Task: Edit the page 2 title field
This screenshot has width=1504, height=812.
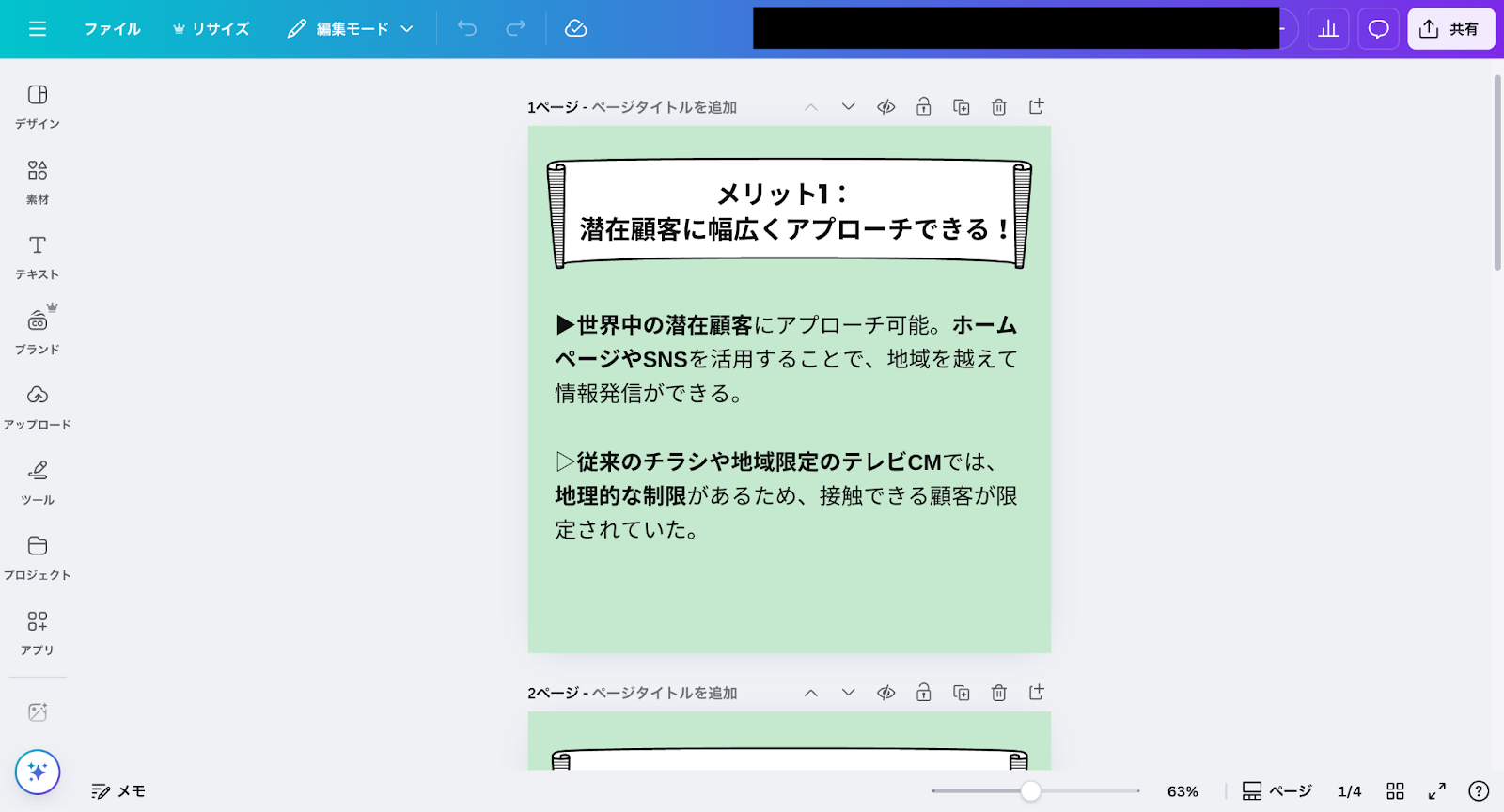Action: pyautogui.click(x=664, y=693)
